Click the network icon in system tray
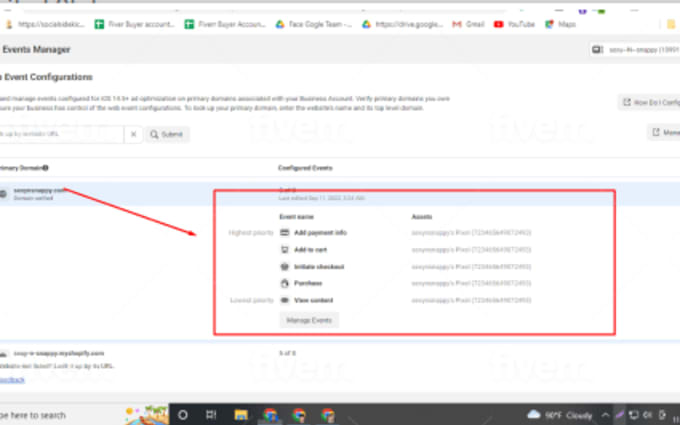Viewport: 680px width, 425px height. [633, 415]
